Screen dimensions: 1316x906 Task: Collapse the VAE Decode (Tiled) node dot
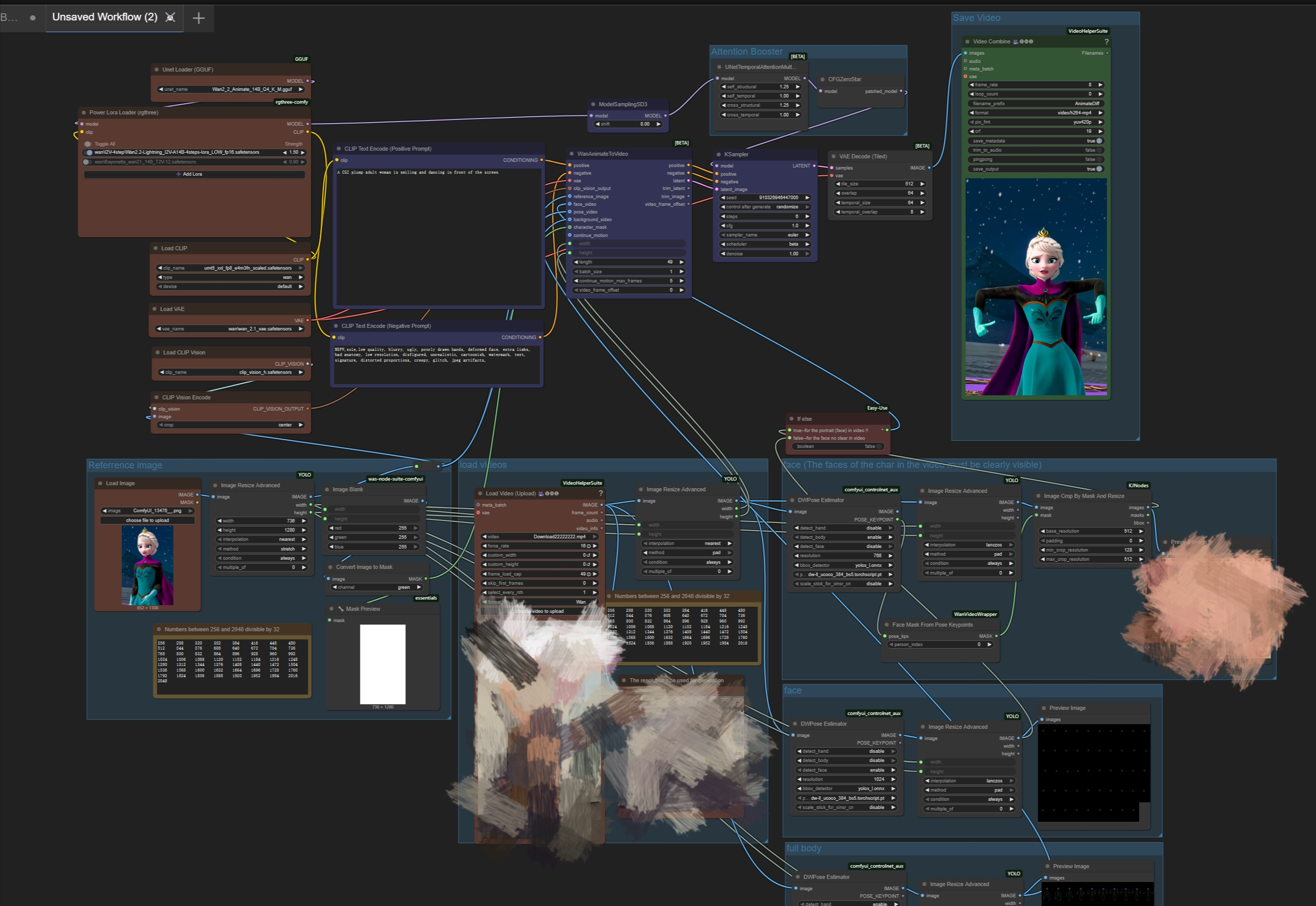834,156
